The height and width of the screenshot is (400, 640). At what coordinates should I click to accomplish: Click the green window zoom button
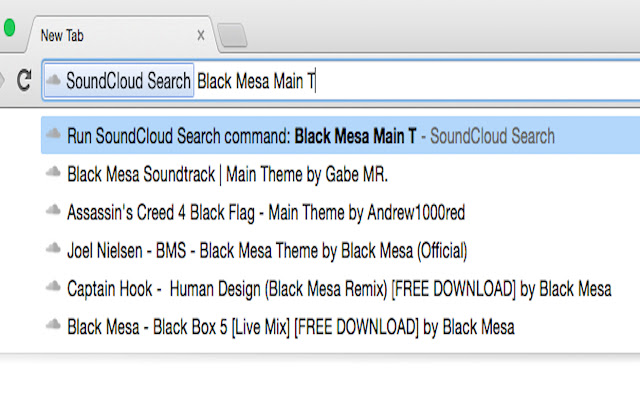tap(8, 28)
